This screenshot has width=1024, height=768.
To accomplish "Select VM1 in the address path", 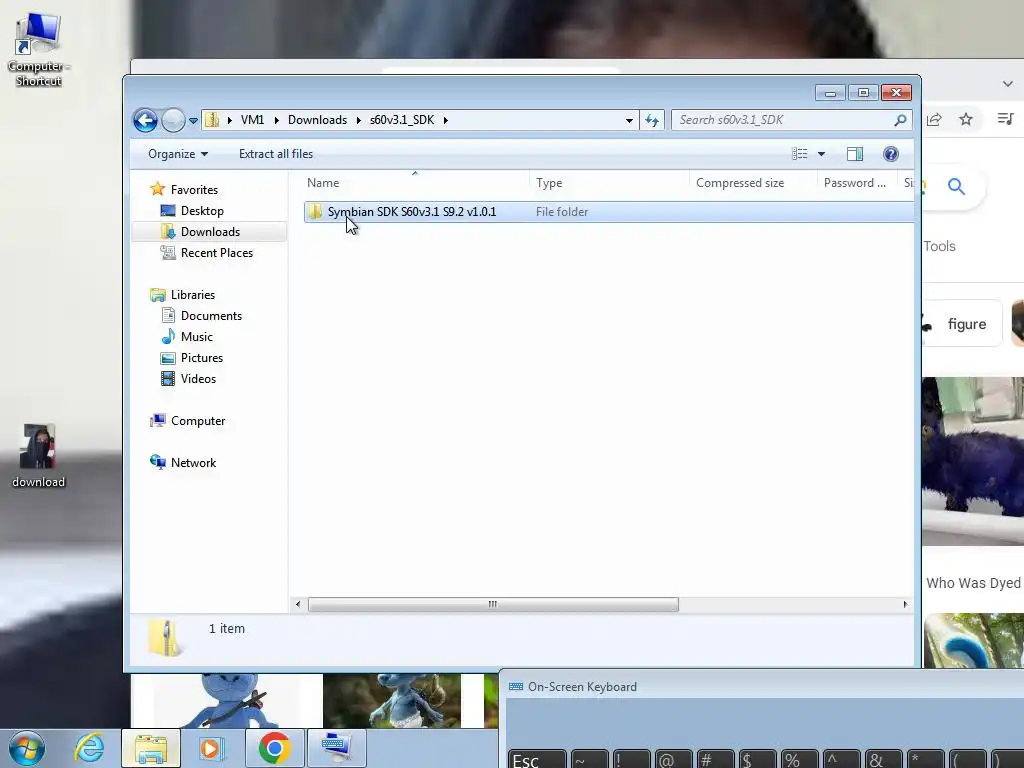I will (252, 120).
